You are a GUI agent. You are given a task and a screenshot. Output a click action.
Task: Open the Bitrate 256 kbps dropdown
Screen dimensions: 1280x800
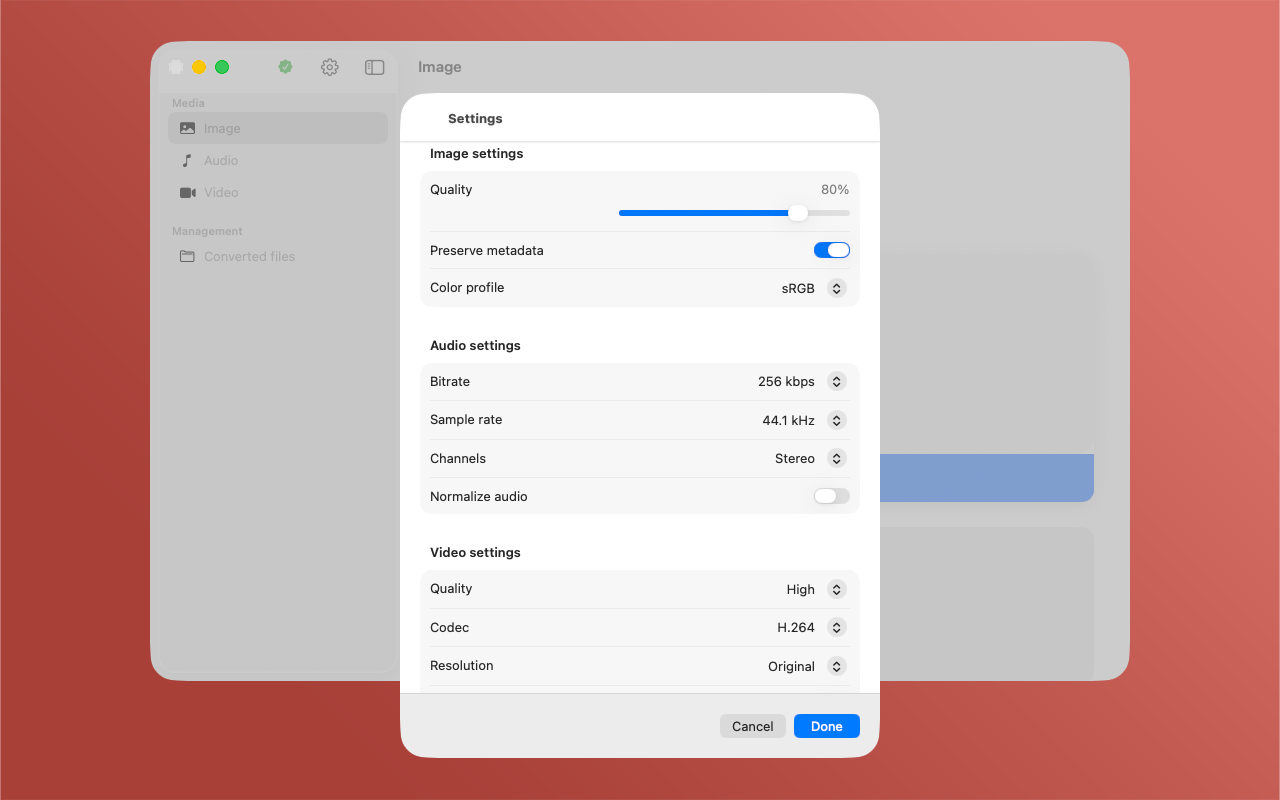click(x=802, y=381)
